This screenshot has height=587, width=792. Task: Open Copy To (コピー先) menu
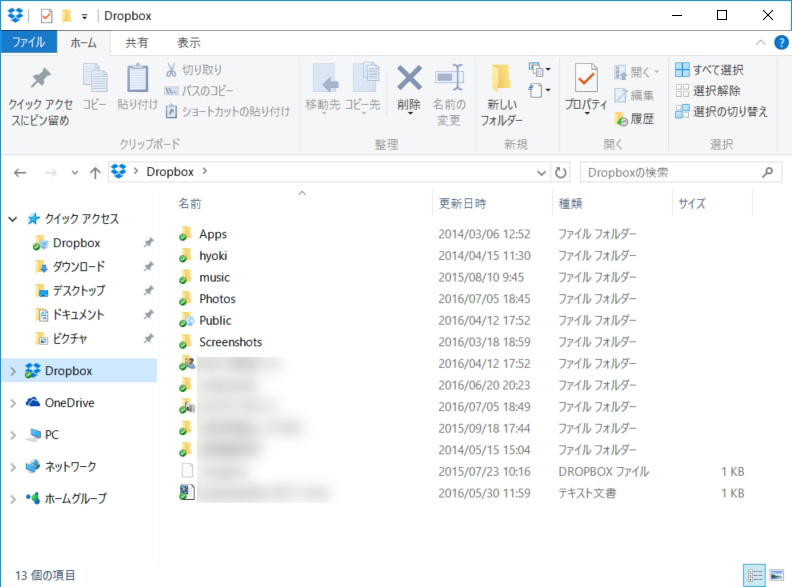click(363, 89)
